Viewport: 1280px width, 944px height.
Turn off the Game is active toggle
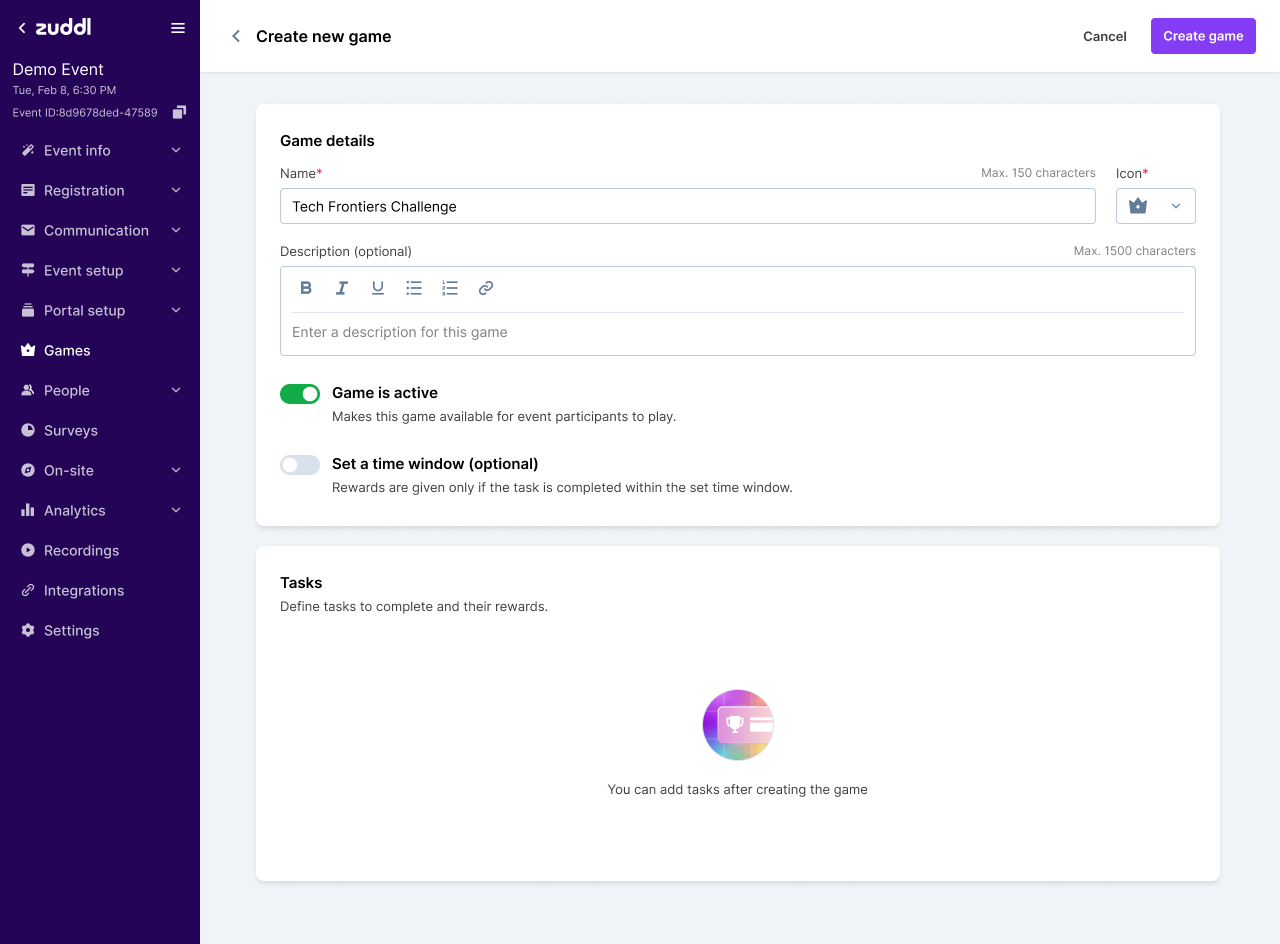pyautogui.click(x=300, y=394)
